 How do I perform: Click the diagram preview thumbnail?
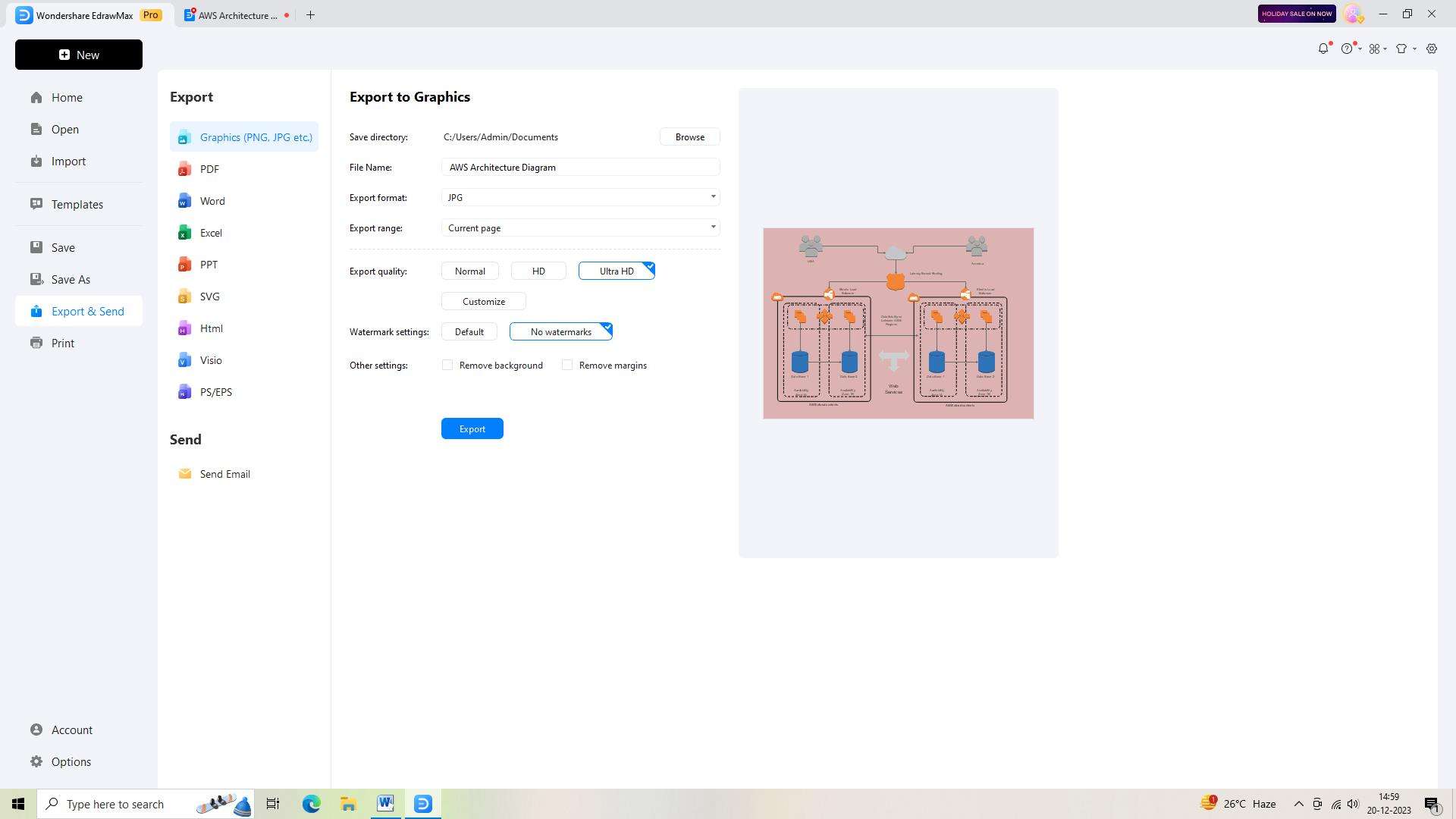pyautogui.click(x=899, y=323)
